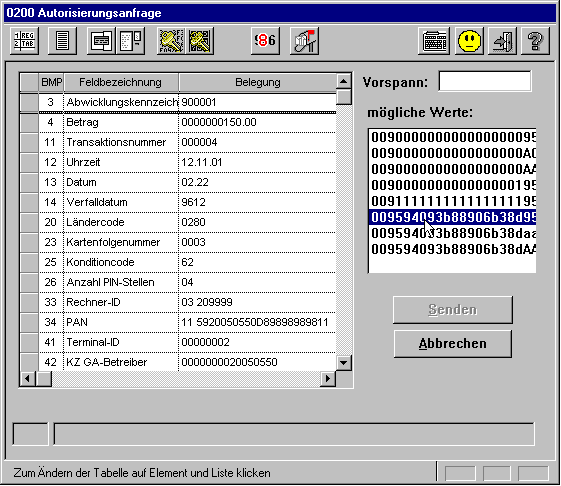Click the table's scroll up arrow
Image resolution: width=561 pixels, height=486 pixels.
point(343,82)
